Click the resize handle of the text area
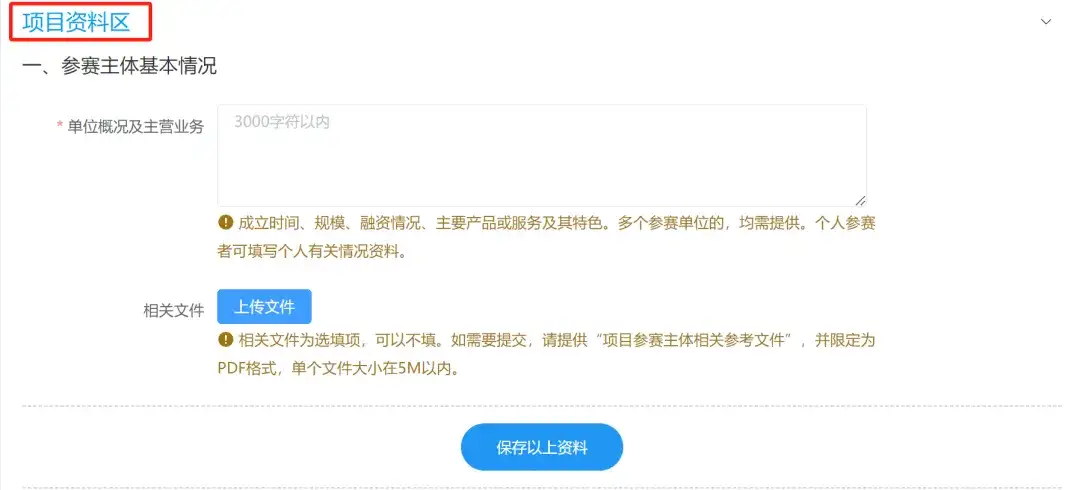This screenshot has width=1080, height=490. point(860,201)
